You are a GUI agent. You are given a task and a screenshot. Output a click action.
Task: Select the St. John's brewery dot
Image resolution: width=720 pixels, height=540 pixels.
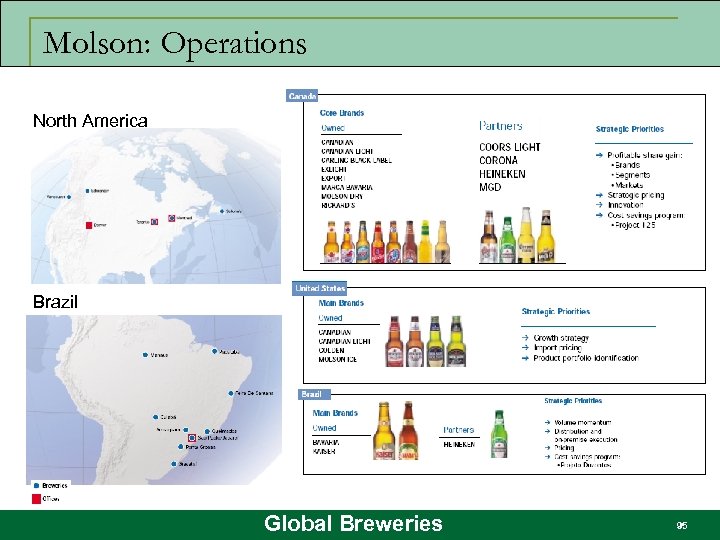point(222,211)
